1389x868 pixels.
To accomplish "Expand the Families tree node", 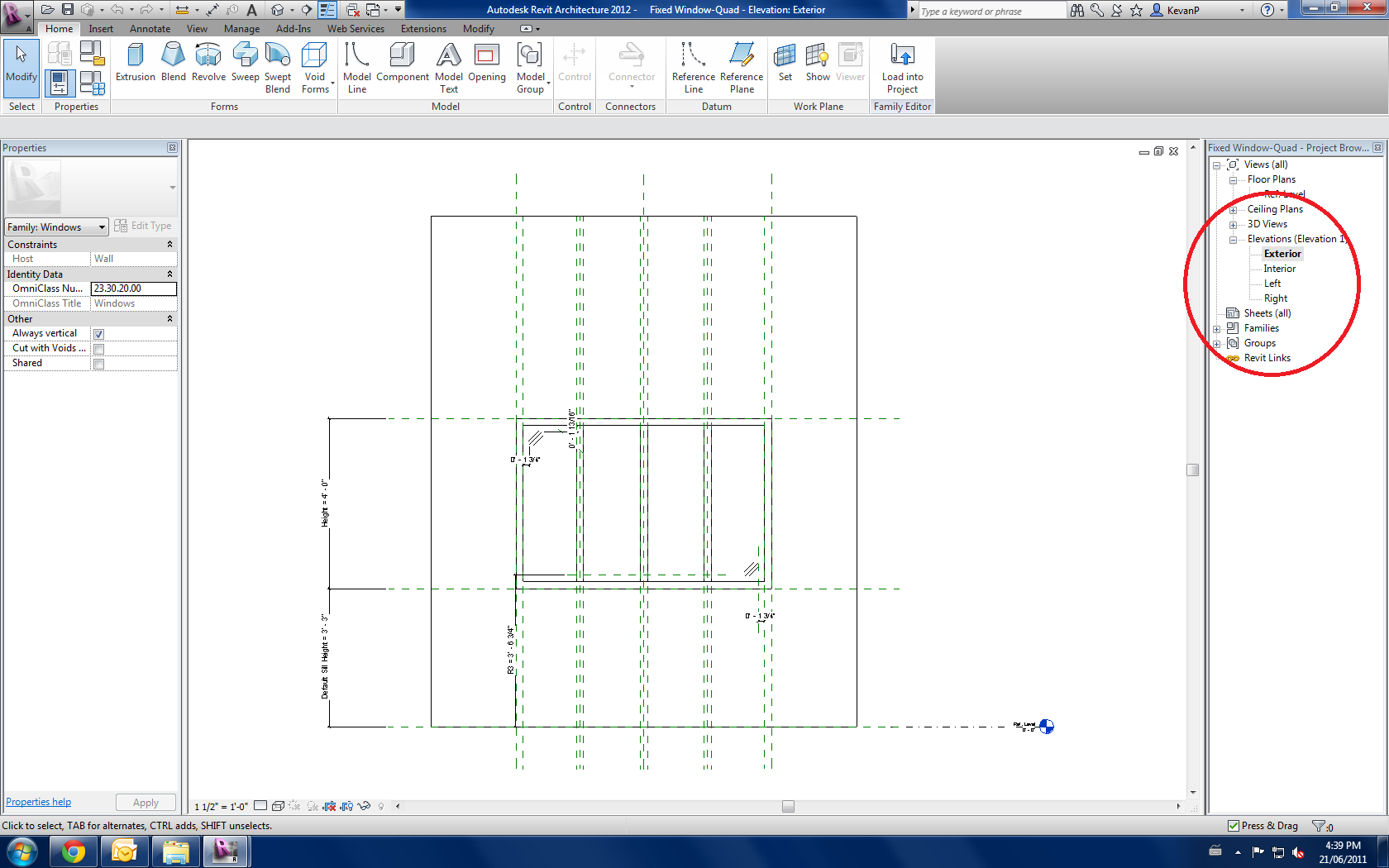I will coord(1217,329).
